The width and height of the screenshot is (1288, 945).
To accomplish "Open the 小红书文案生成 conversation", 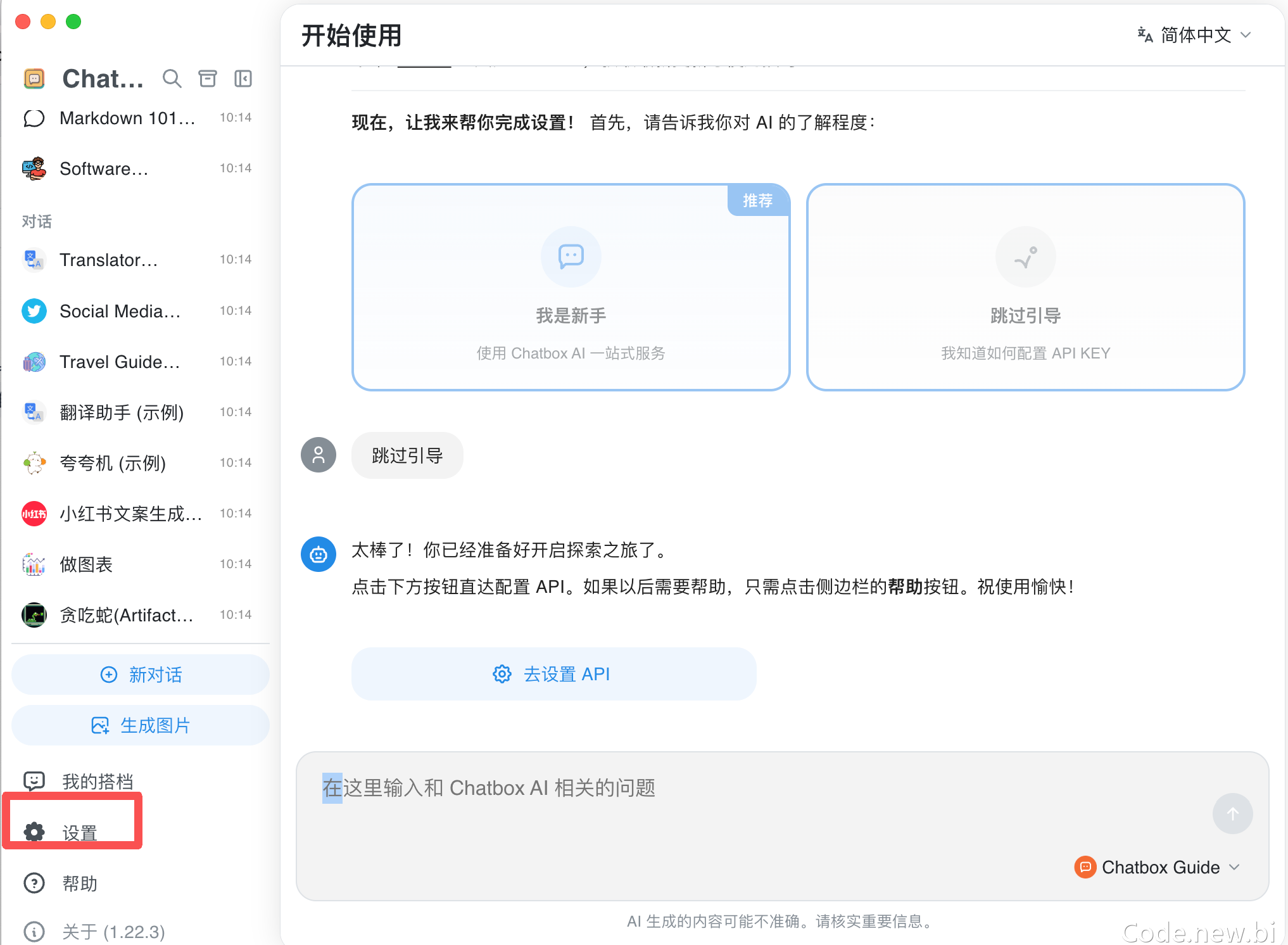I will 141,514.
